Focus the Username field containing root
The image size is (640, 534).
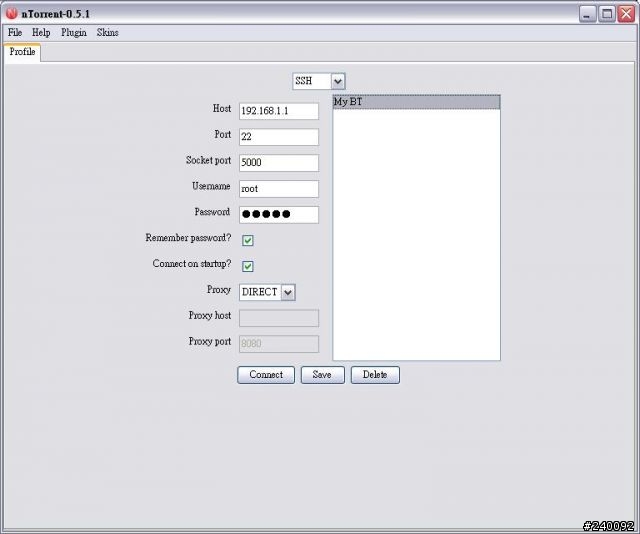[x=279, y=189]
